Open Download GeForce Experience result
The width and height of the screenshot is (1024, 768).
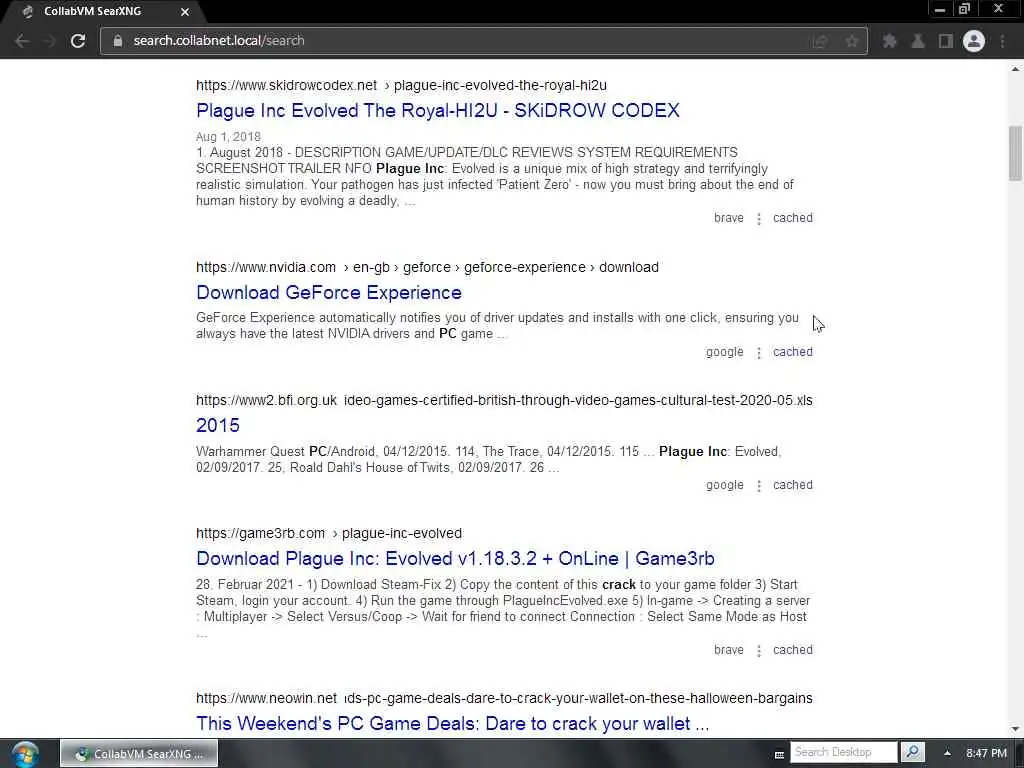pyautogui.click(x=328, y=293)
